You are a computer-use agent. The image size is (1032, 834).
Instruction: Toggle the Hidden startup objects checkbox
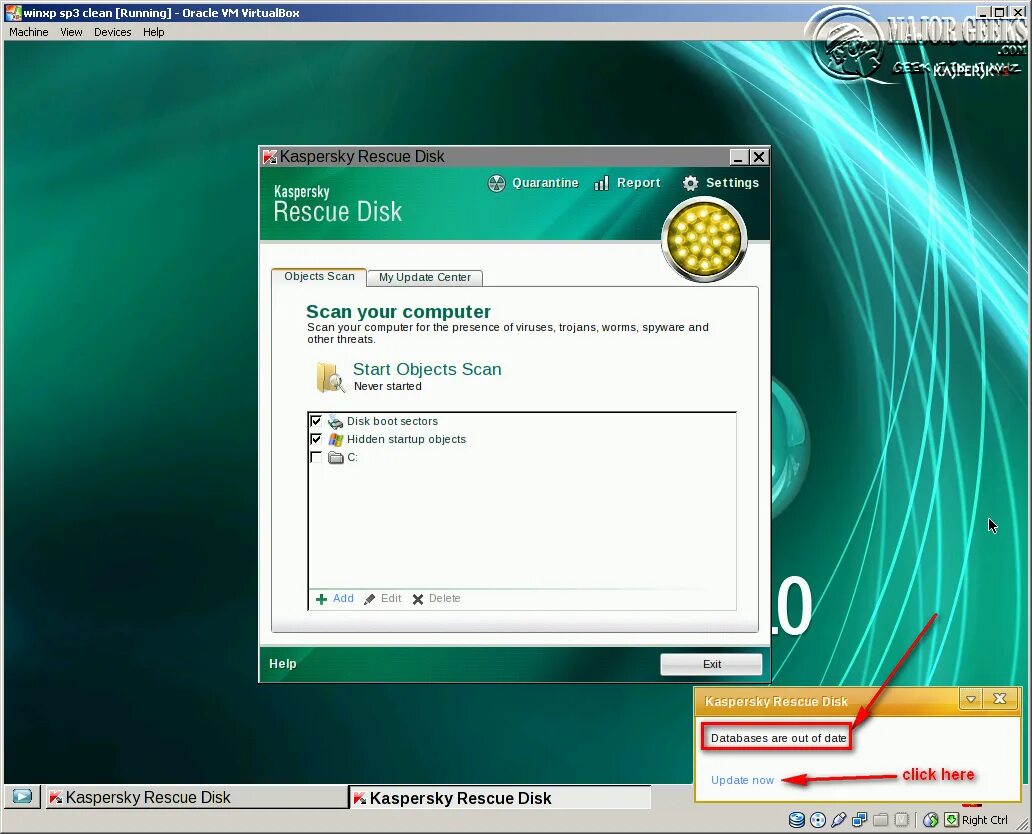click(316, 438)
